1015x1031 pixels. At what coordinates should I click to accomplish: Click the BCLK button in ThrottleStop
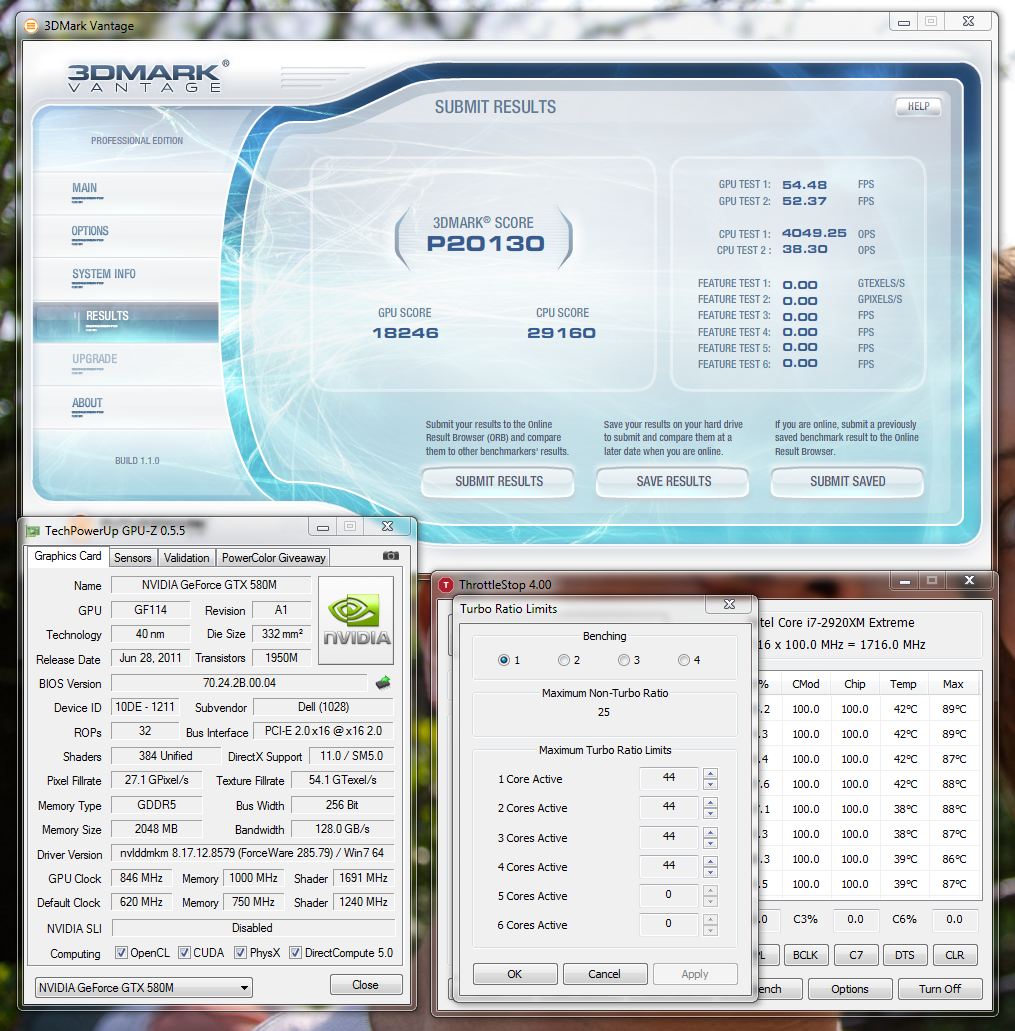click(x=805, y=955)
